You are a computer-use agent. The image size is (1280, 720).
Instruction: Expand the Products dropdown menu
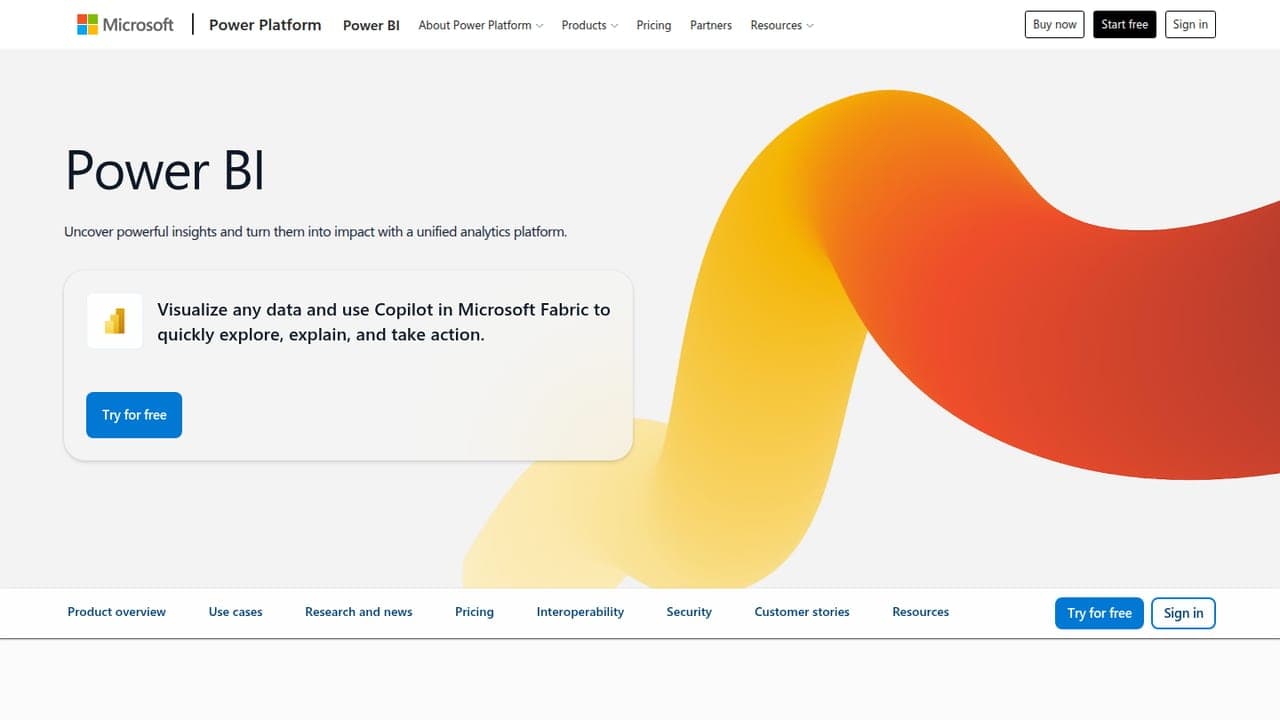click(590, 25)
